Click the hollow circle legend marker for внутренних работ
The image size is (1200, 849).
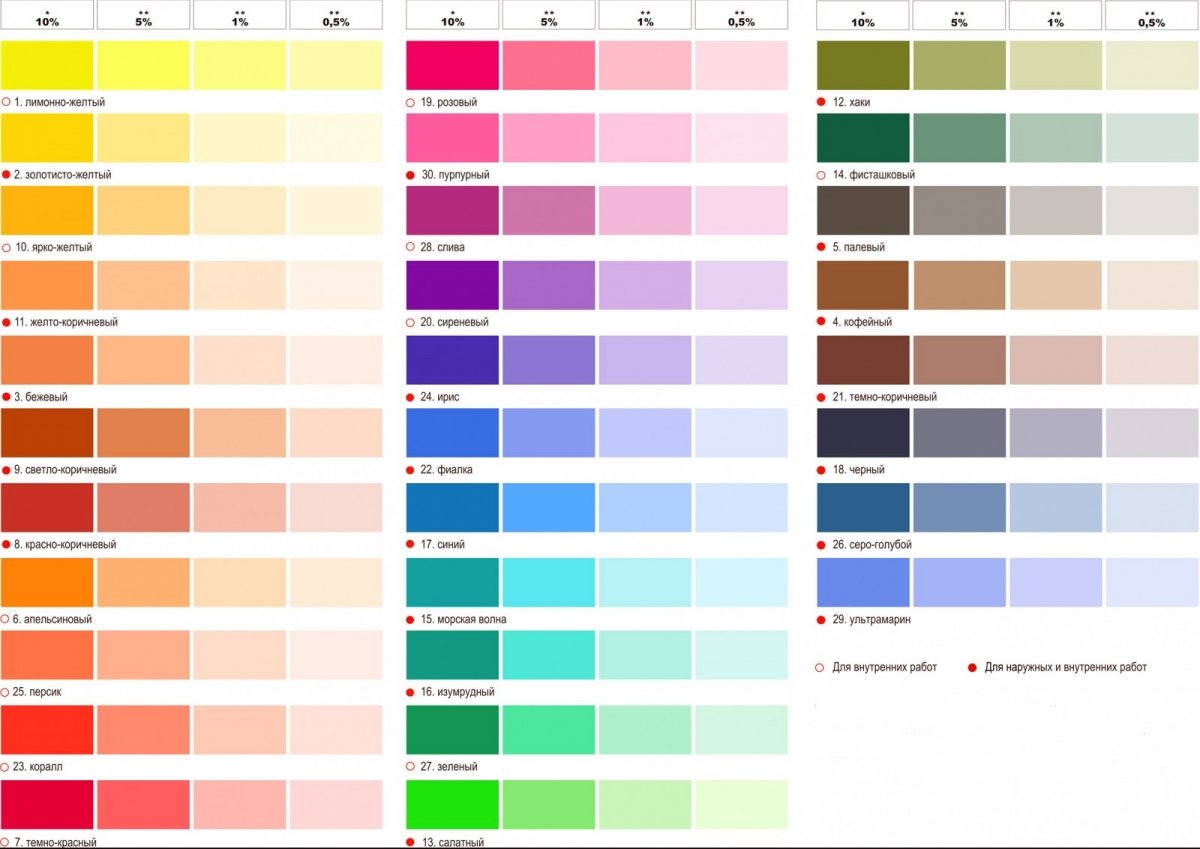pyautogui.click(x=821, y=667)
